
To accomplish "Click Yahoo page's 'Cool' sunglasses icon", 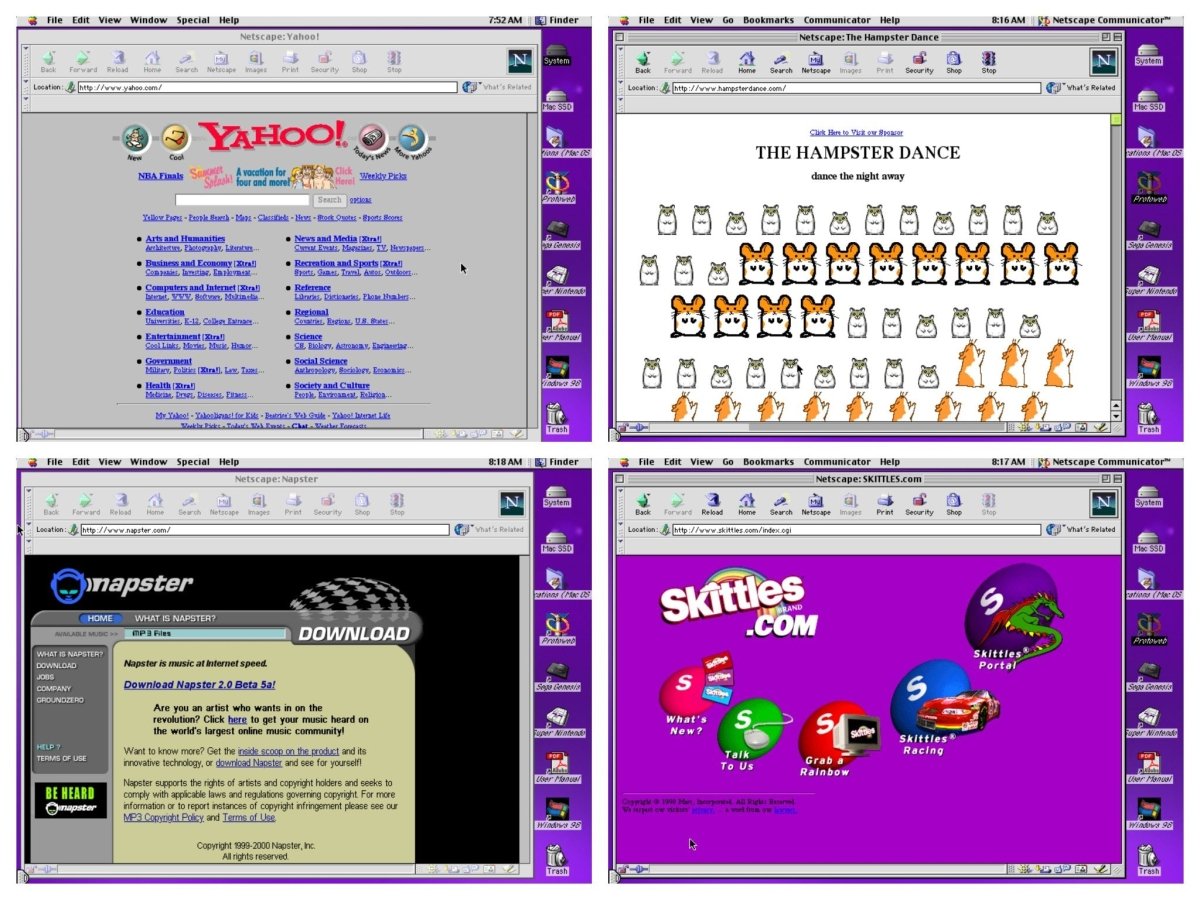I will 176,140.
